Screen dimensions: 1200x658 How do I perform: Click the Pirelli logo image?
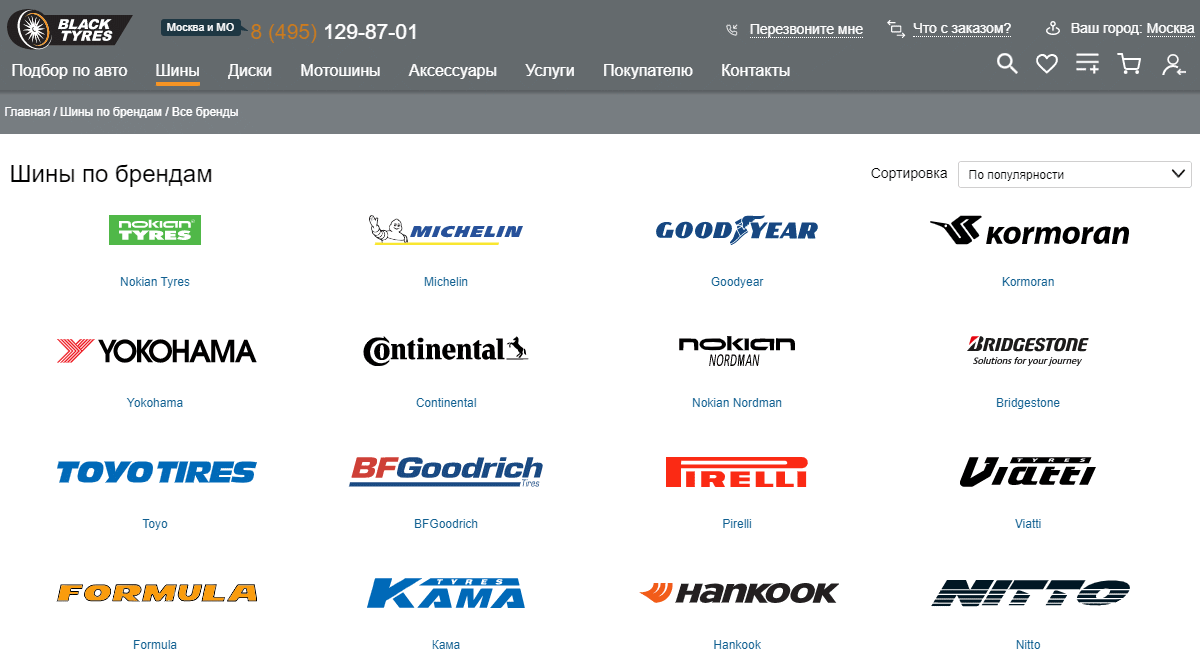pyautogui.click(x=737, y=472)
